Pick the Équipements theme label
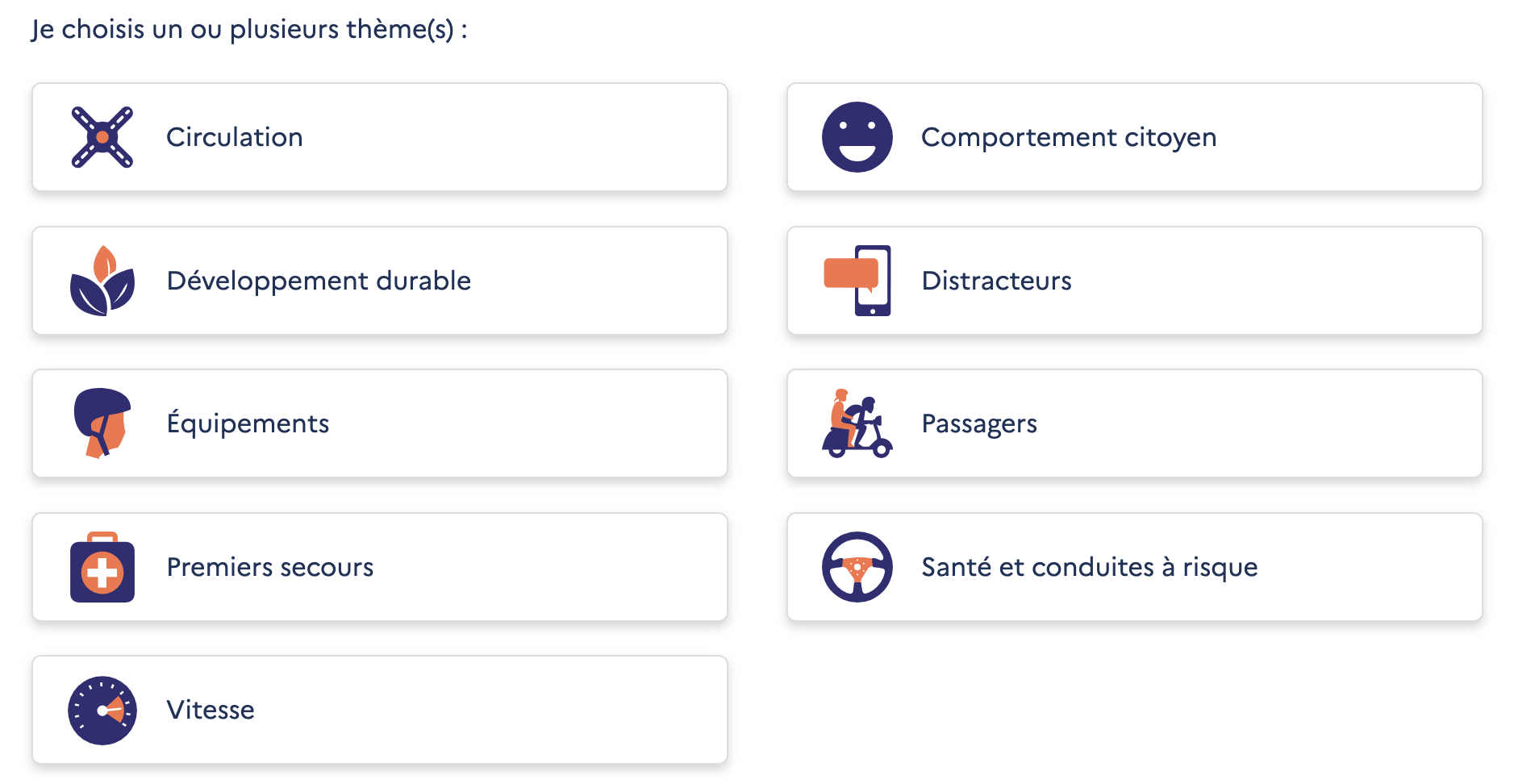1539x784 pixels. click(x=248, y=423)
